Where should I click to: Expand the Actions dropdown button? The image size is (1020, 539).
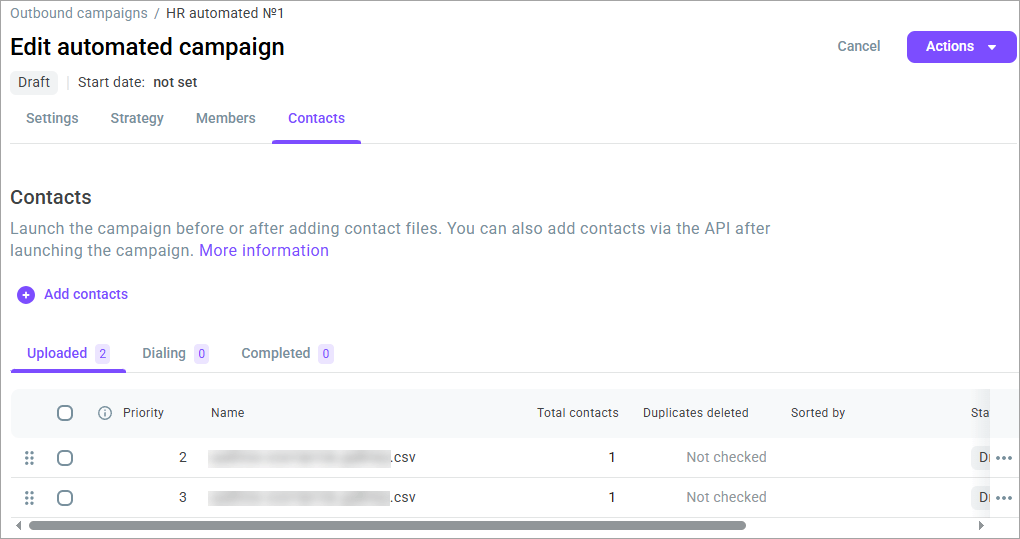[x=961, y=47]
